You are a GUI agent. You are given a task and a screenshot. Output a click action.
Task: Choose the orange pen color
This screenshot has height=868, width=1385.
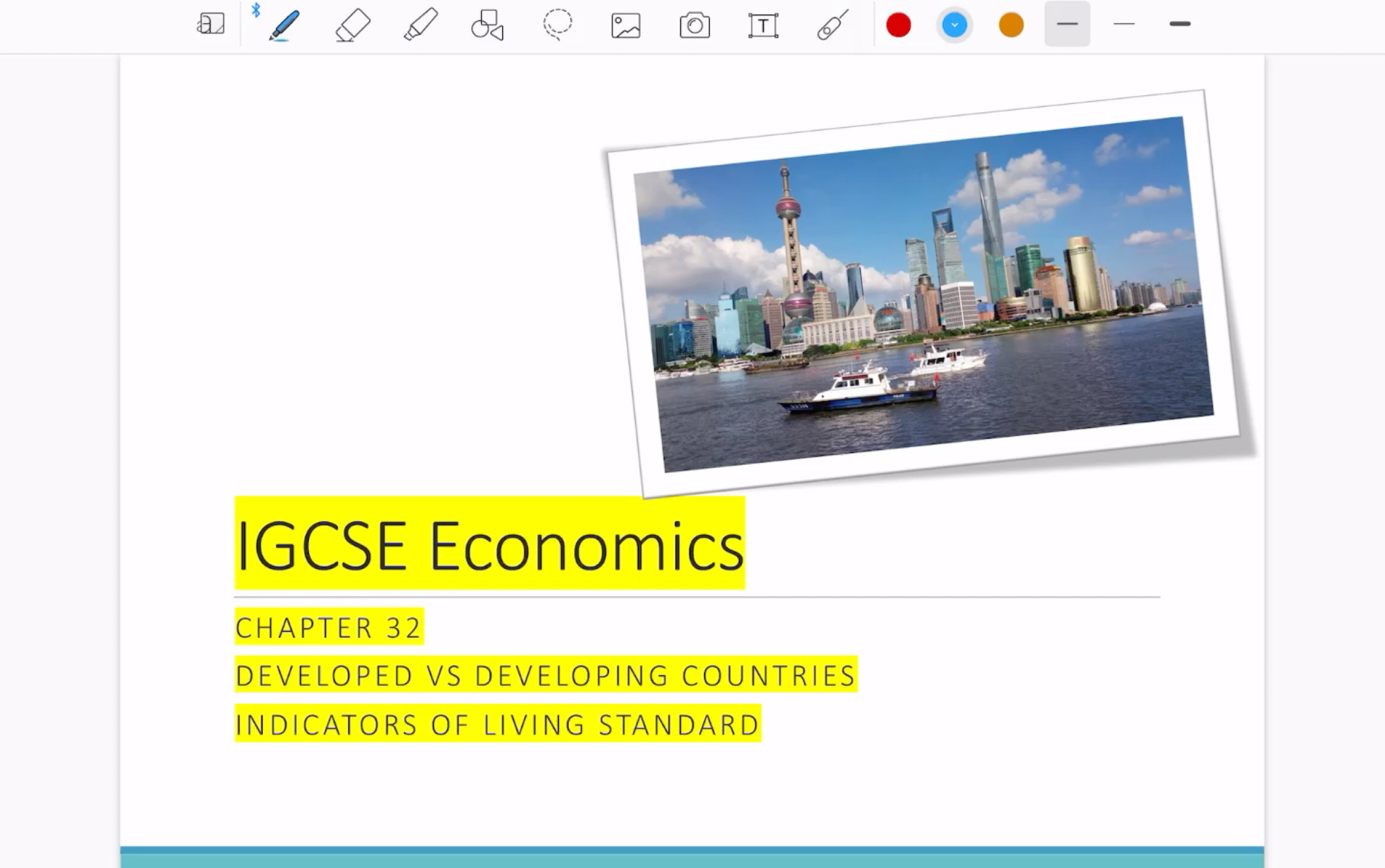[x=1011, y=25]
